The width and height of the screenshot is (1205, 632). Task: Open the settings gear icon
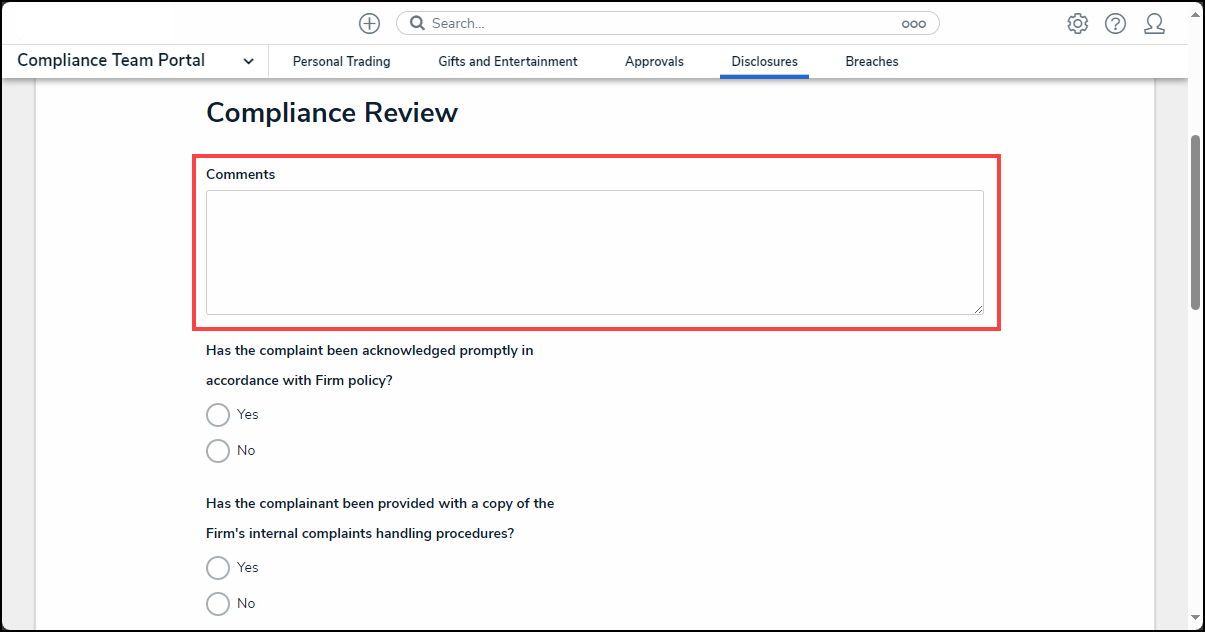1077,24
